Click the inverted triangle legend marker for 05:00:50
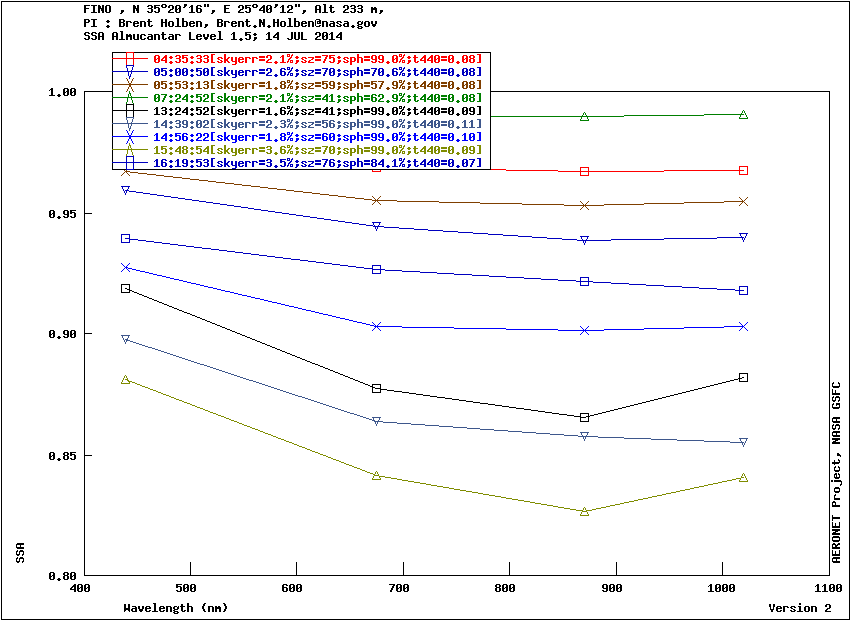The image size is (850, 620). 129,72
